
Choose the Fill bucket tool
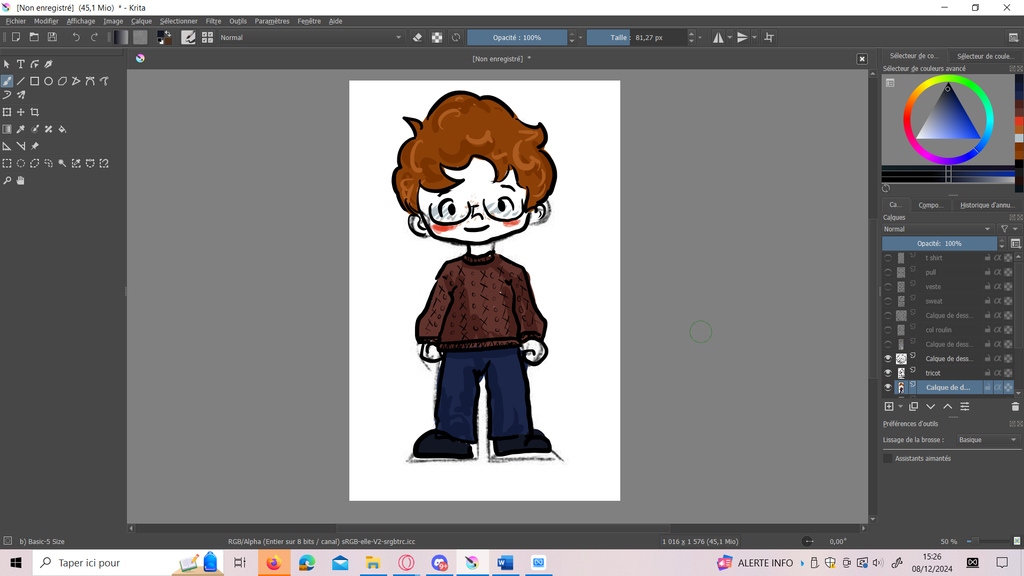pyautogui.click(x=62, y=129)
